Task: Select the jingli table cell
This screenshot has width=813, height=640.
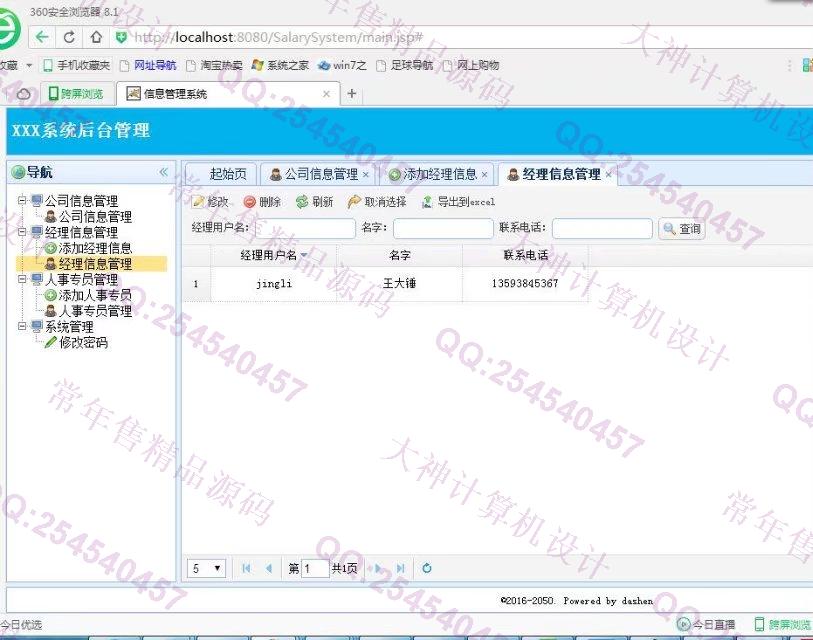Action: [274, 284]
